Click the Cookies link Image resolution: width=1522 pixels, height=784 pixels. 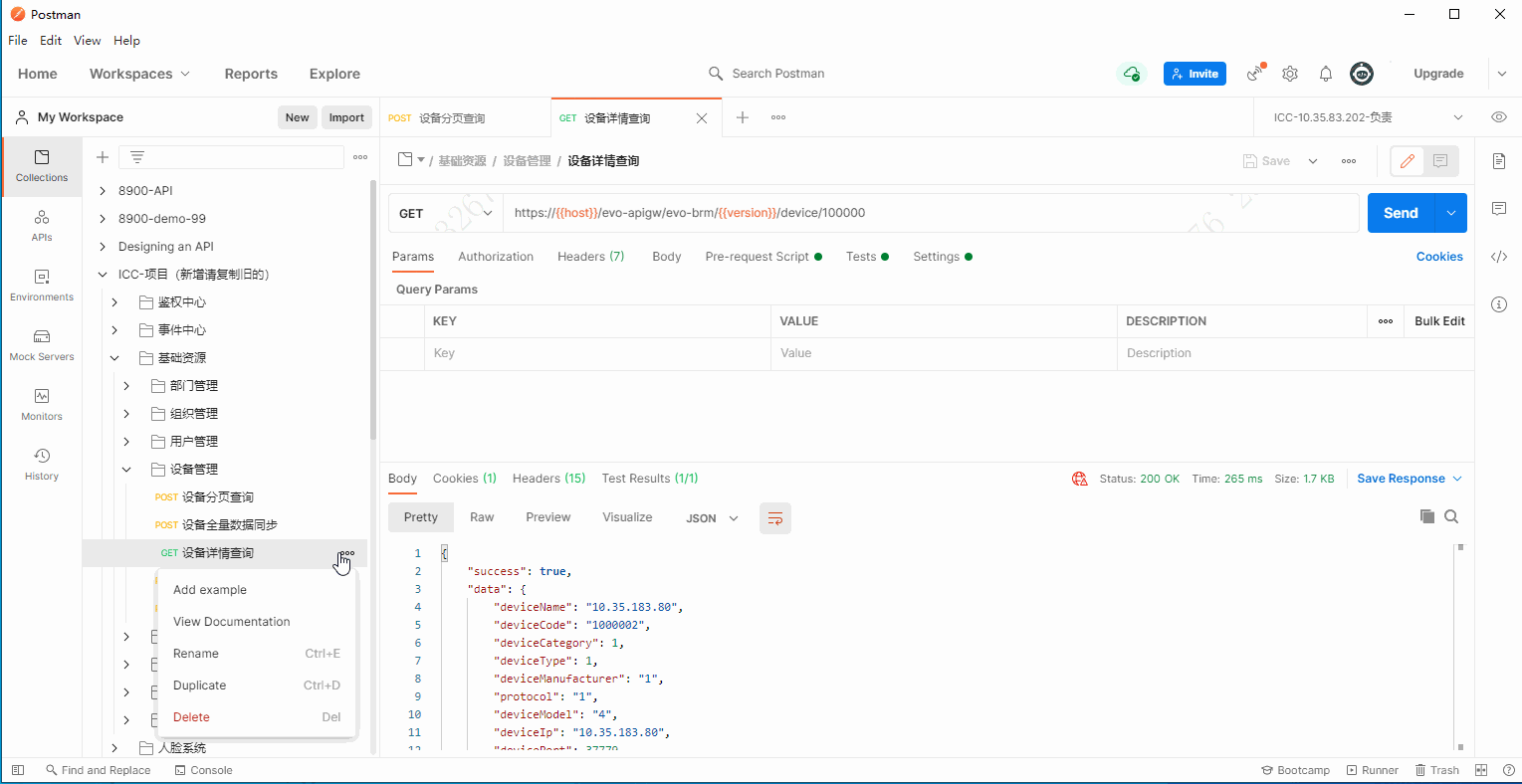[1439, 257]
